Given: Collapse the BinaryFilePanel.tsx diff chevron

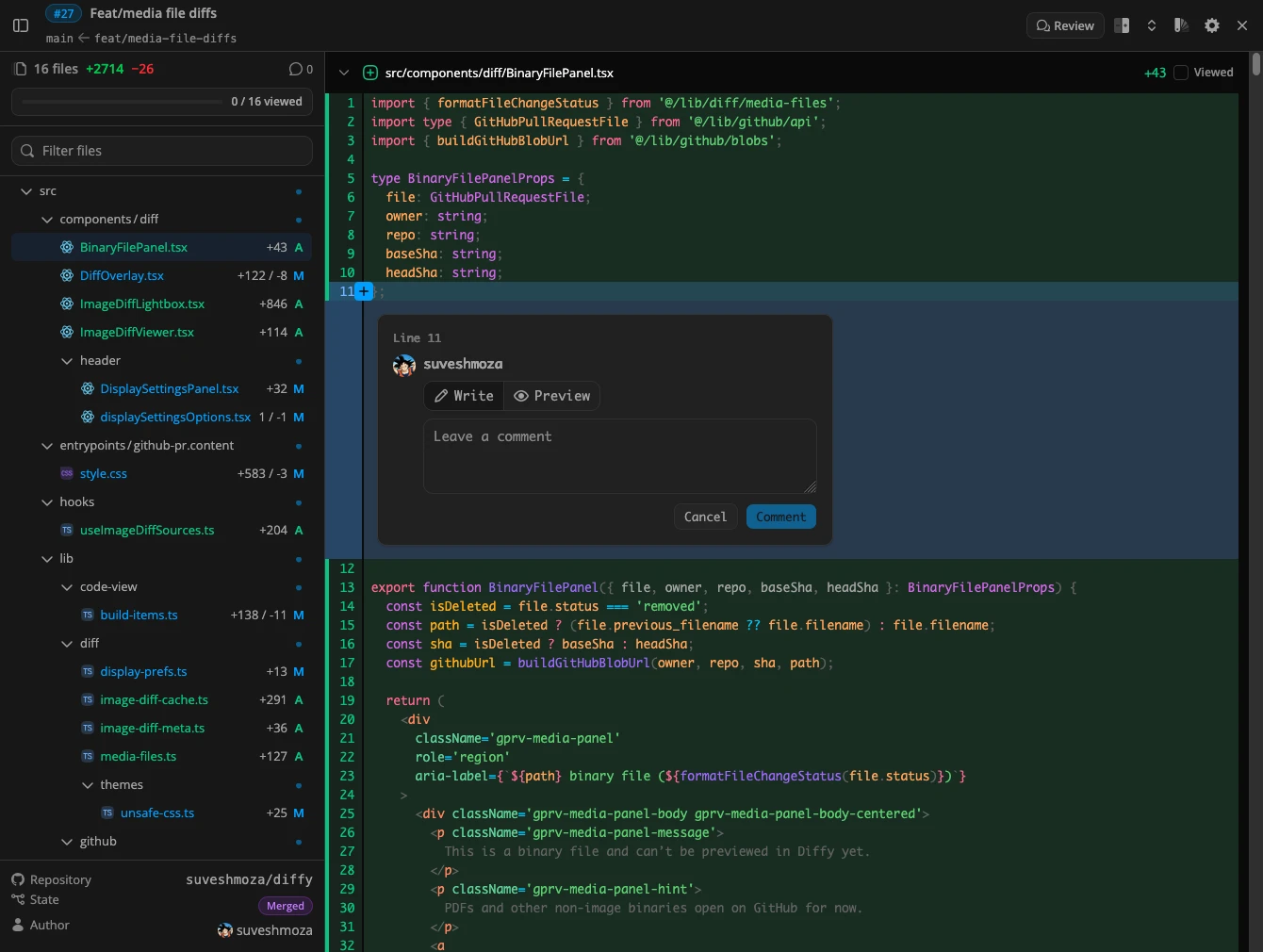Looking at the screenshot, I should click(344, 73).
